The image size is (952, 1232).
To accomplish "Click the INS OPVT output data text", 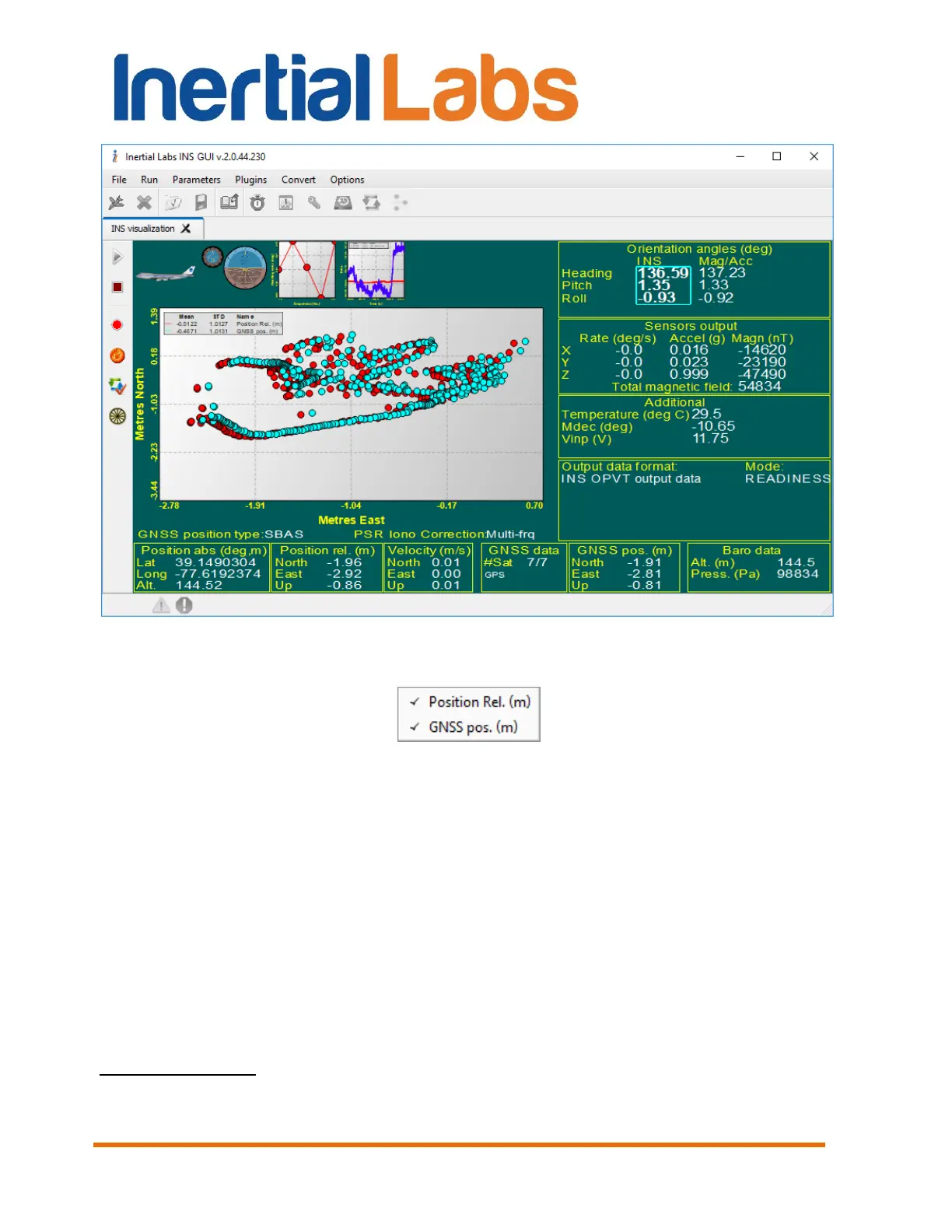I will tap(631, 479).
